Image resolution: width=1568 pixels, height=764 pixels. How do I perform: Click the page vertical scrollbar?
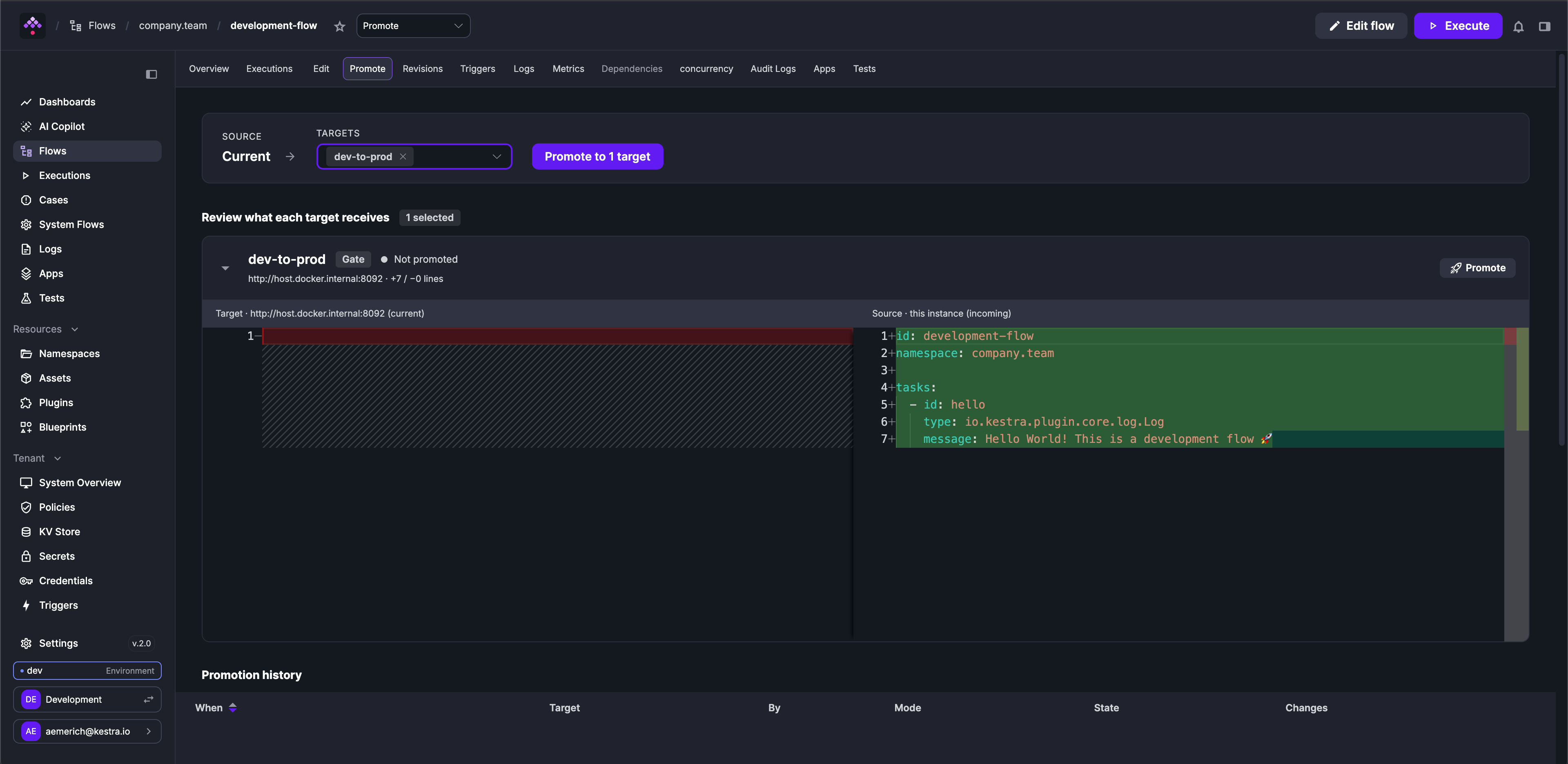click(1563, 250)
